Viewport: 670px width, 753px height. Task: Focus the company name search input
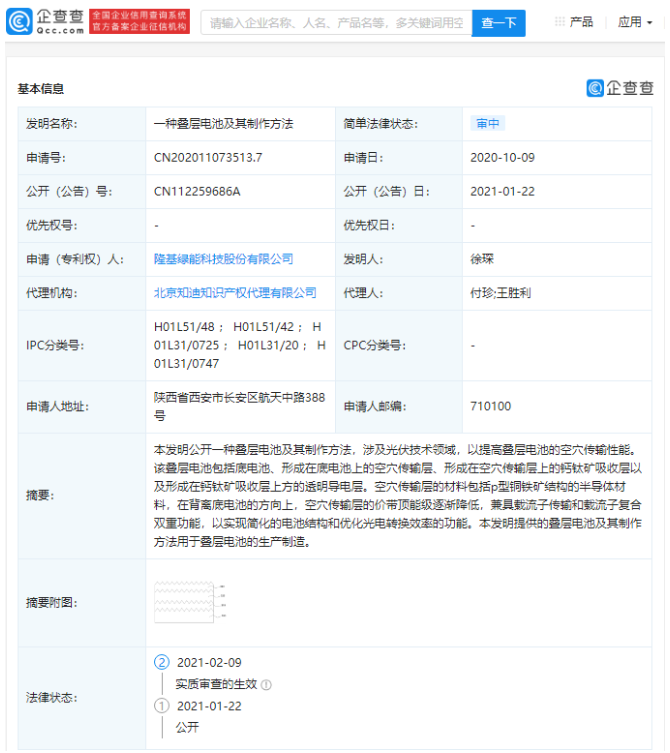(x=336, y=23)
